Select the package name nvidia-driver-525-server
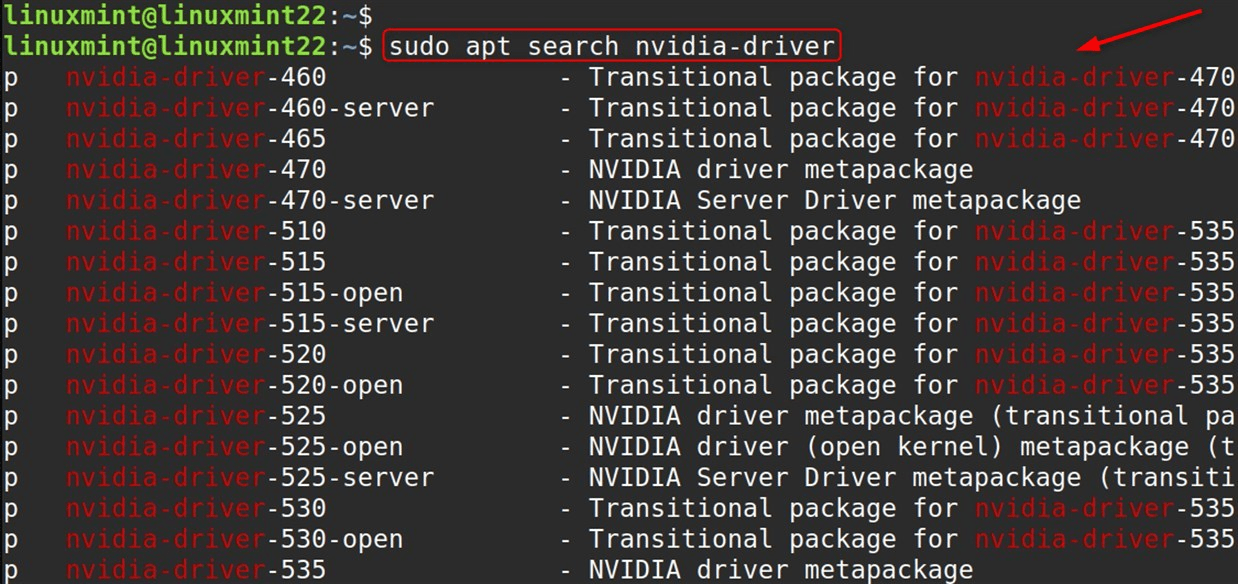The width and height of the screenshot is (1238, 584). tap(250, 478)
